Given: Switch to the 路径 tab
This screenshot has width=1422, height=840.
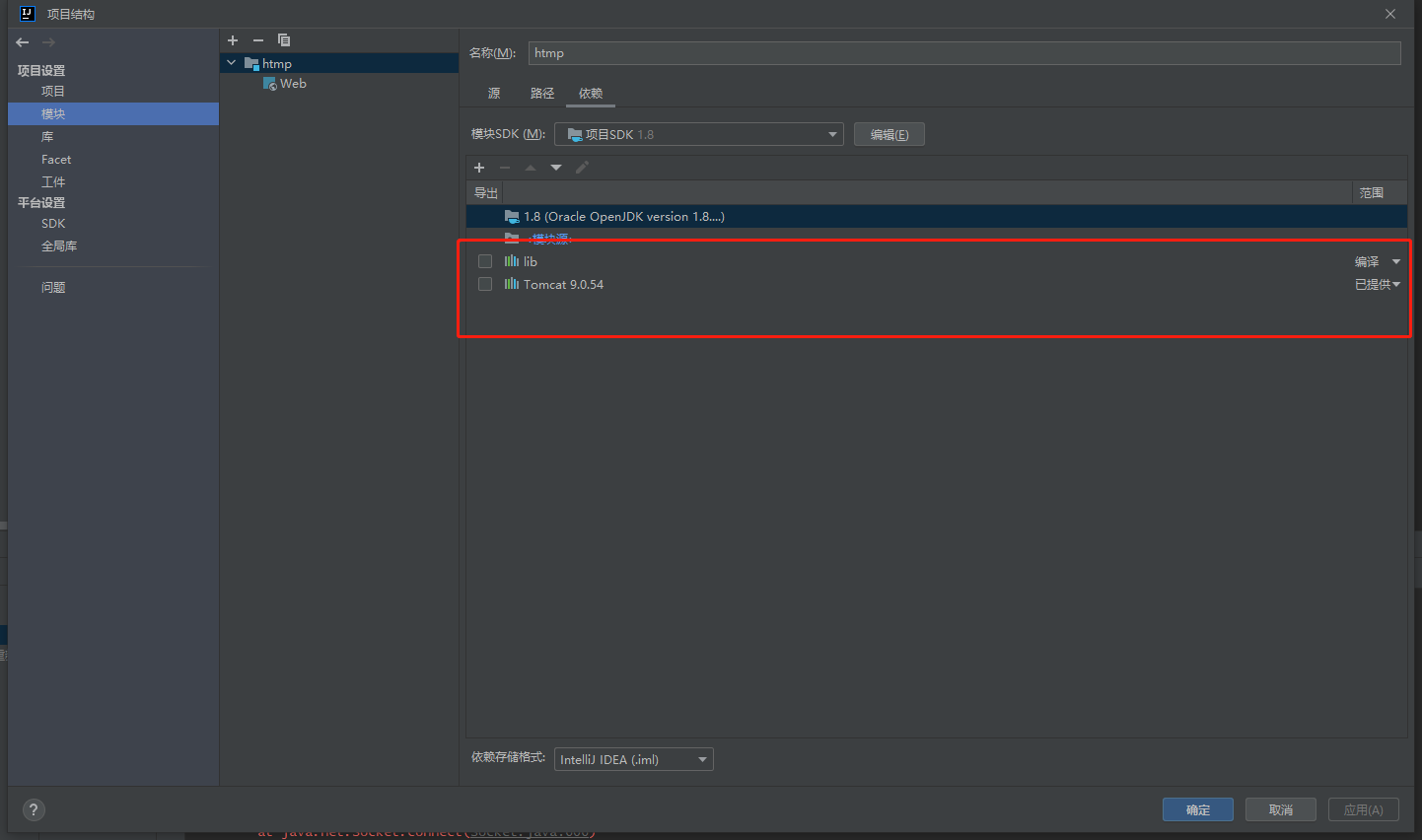Looking at the screenshot, I should point(542,93).
